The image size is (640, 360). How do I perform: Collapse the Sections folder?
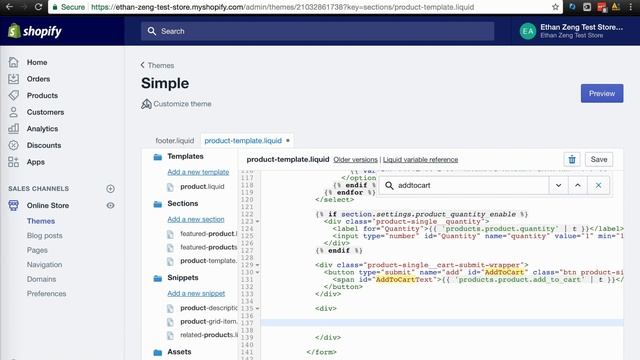click(158, 204)
